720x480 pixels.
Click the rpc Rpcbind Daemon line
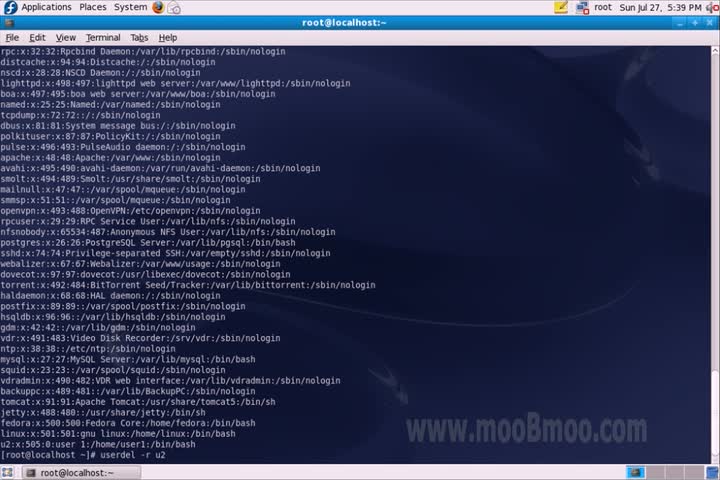(143, 51)
